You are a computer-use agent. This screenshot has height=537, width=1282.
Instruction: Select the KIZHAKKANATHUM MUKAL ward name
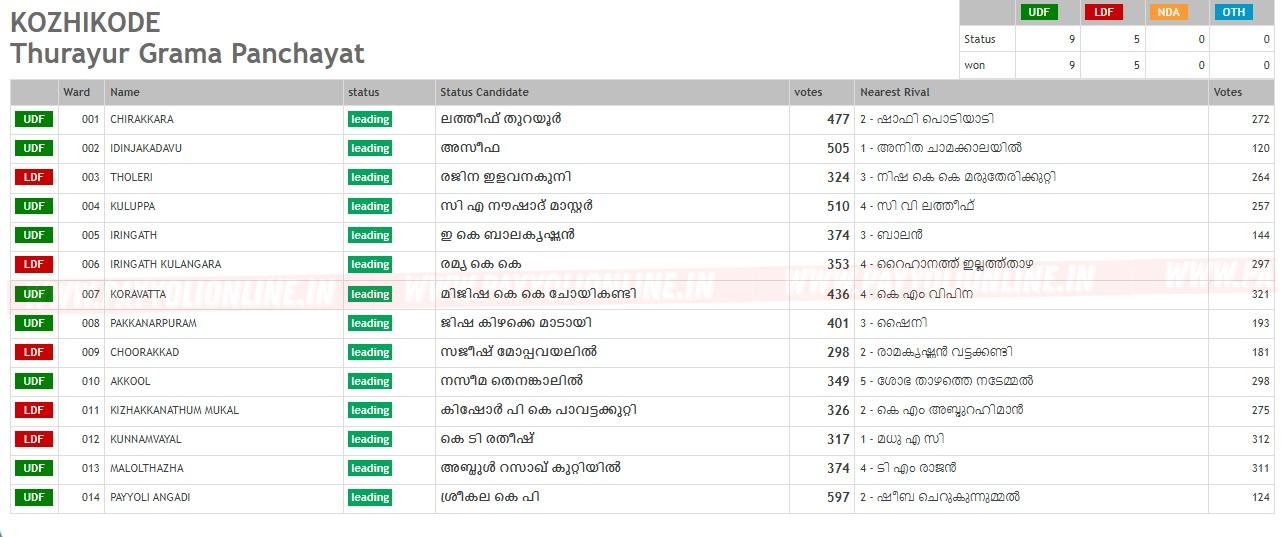coord(174,410)
